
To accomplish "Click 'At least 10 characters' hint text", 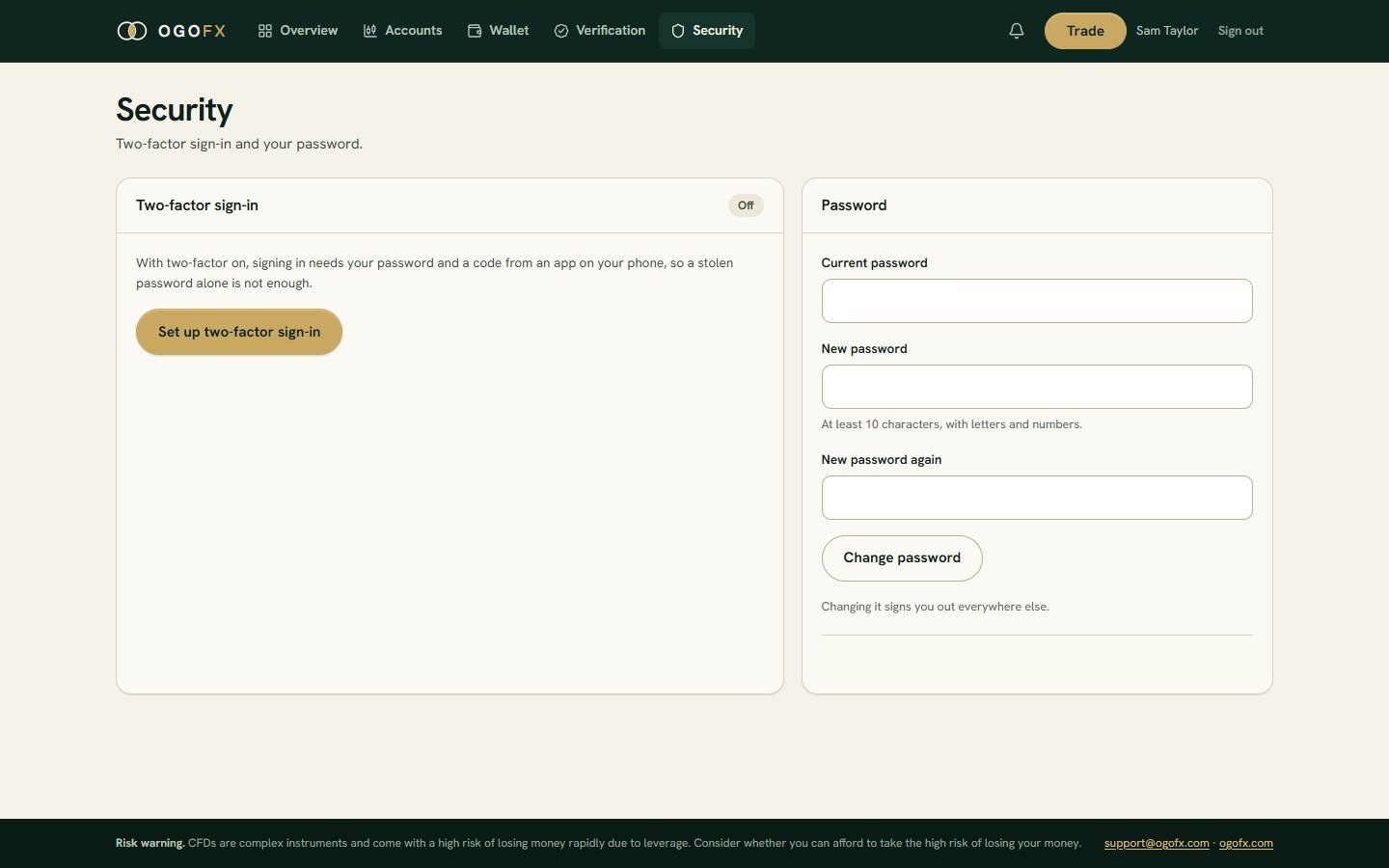I will [x=951, y=424].
